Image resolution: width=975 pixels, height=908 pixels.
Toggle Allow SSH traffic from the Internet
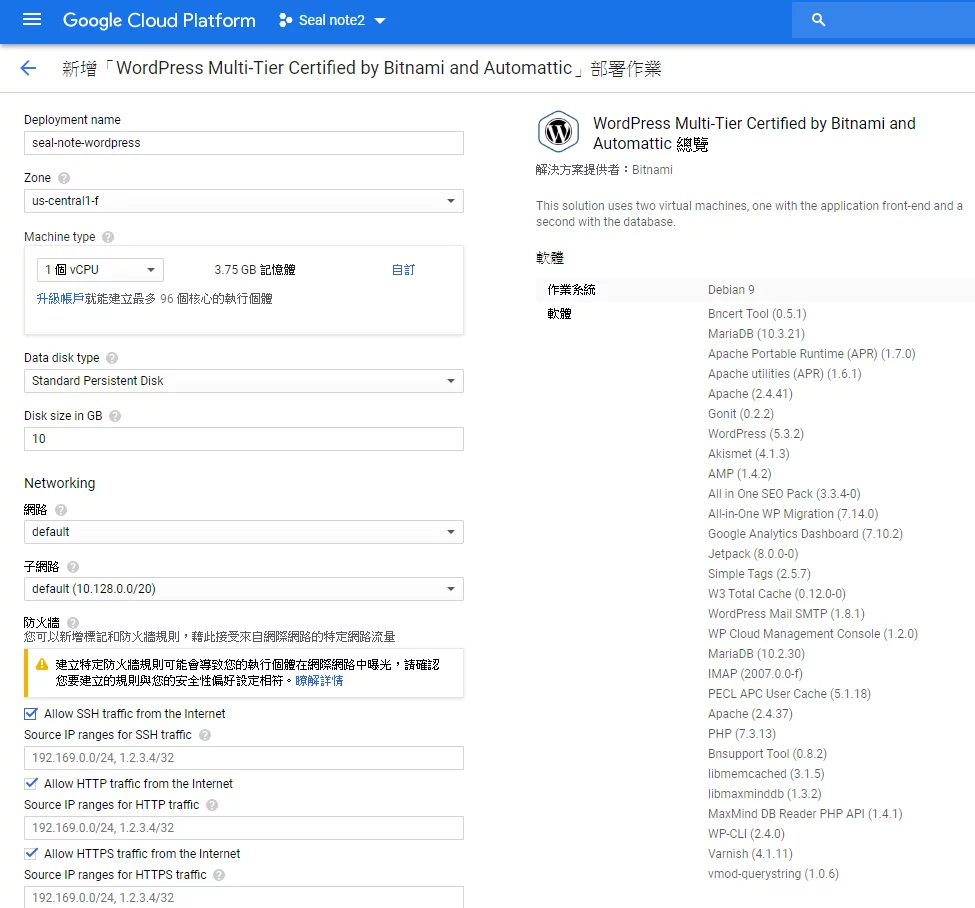(30, 714)
